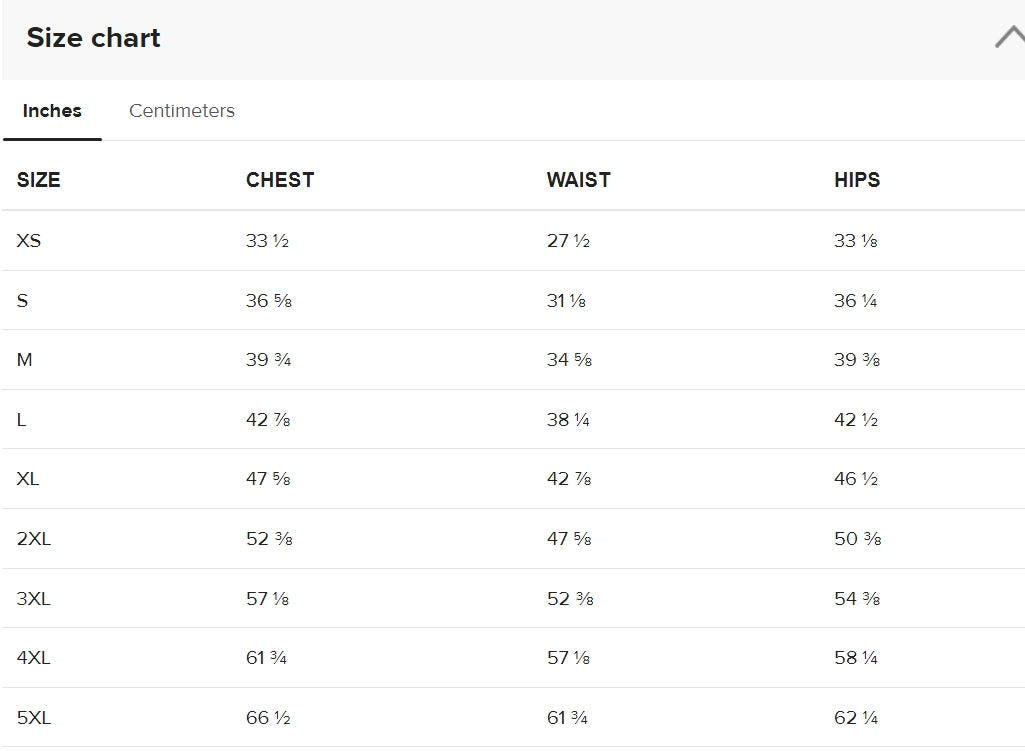Select the S size row label
The width and height of the screenshot is (1025, 751).
tap(22, 301)
